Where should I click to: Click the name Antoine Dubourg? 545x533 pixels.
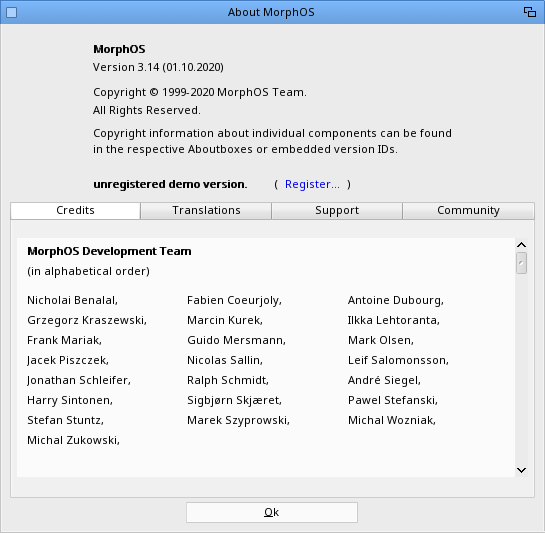point(396,300)
